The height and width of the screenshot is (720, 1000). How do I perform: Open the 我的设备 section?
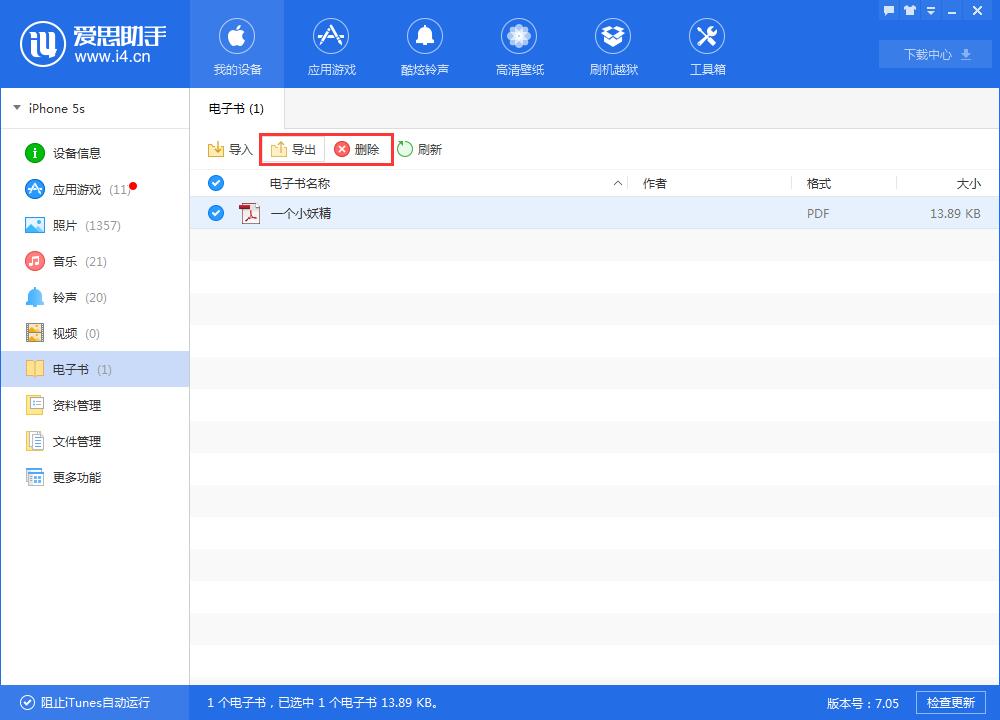point(237,45)
